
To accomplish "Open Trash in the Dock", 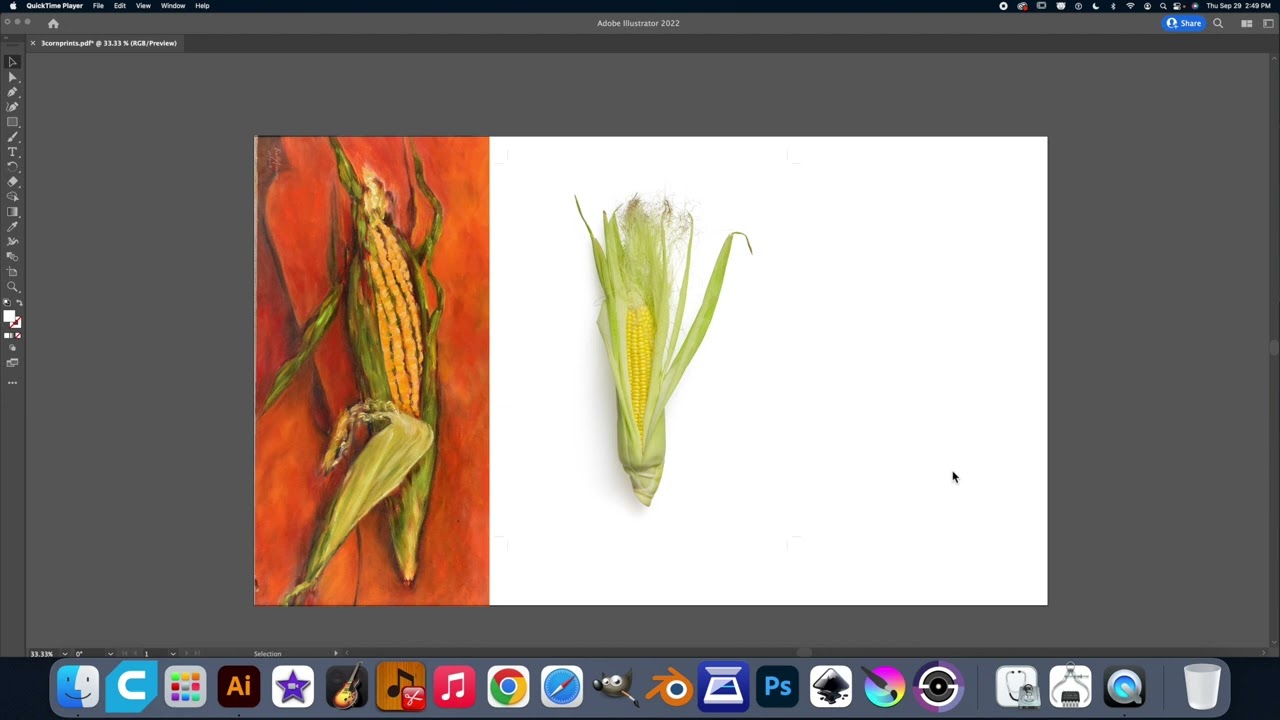I will [1202, 687].
